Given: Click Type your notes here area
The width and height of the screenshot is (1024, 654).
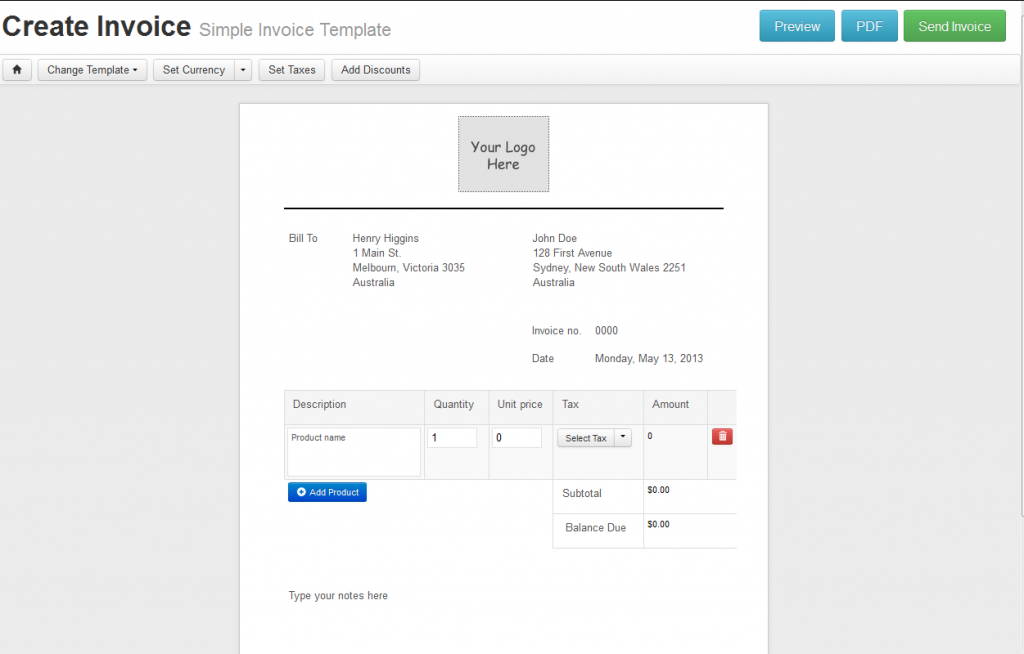Looking at the screenshot, I should coord(338,595).
